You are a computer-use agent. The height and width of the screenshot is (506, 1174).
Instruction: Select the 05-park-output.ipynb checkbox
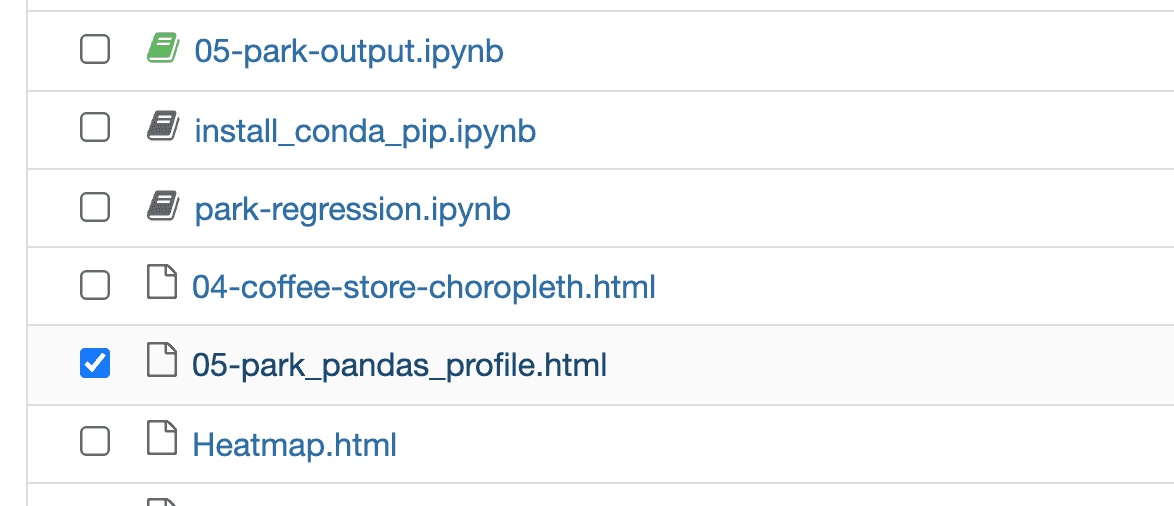tap(95, 48)
